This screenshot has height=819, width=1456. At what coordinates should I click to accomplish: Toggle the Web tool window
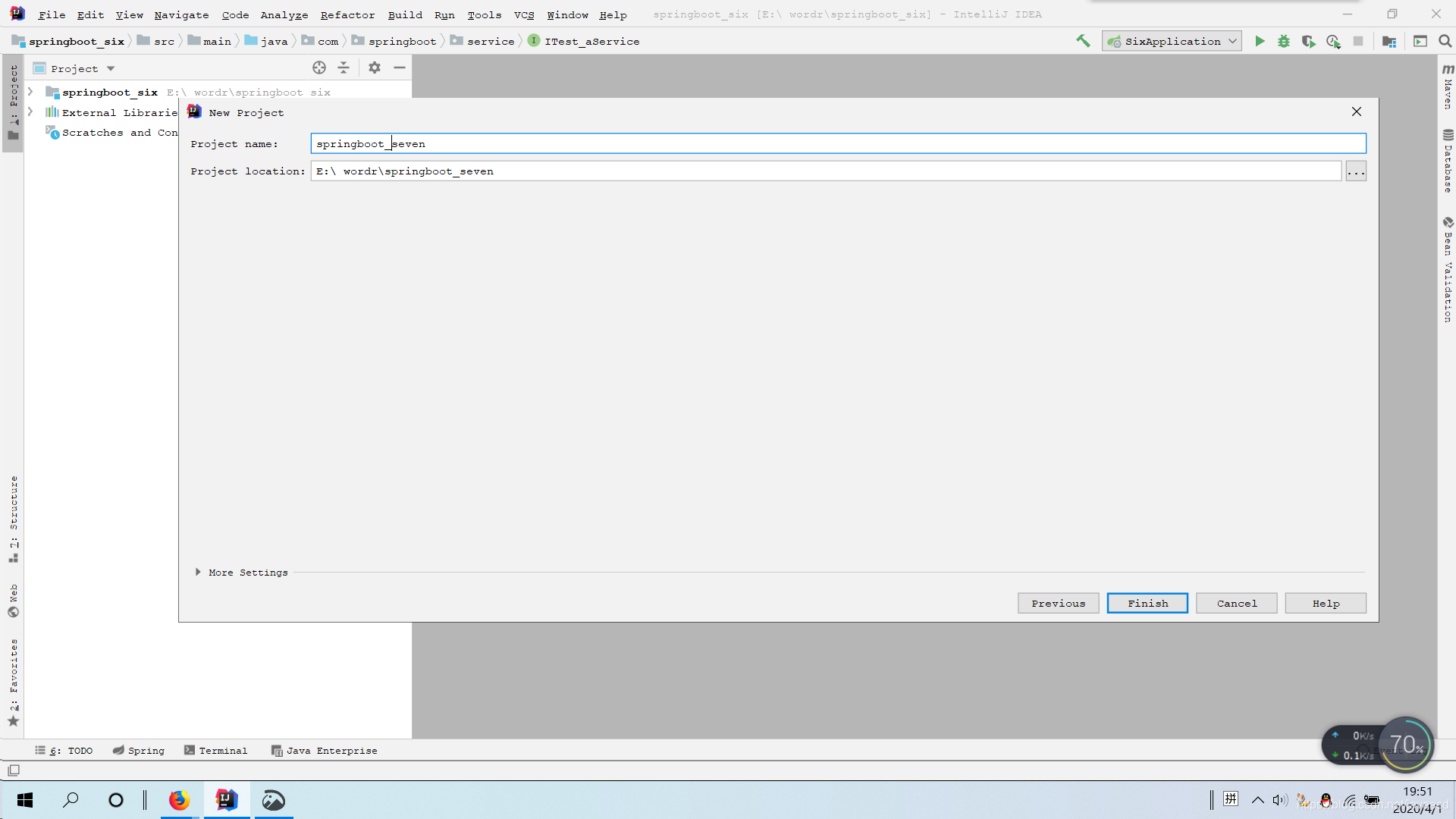pos(13,600)
